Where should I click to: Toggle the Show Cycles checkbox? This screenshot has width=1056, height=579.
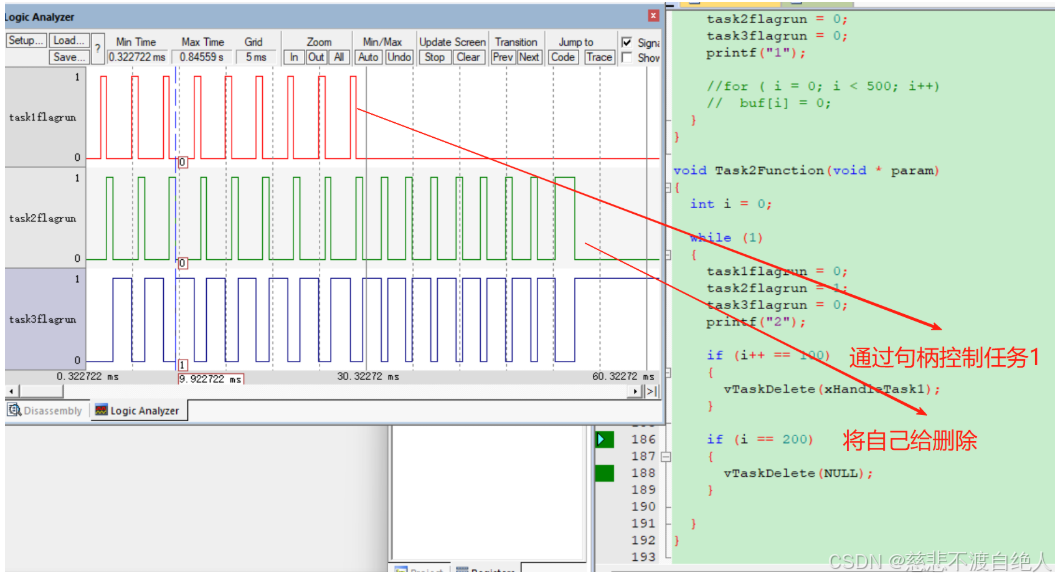click(x=627, y=58)
